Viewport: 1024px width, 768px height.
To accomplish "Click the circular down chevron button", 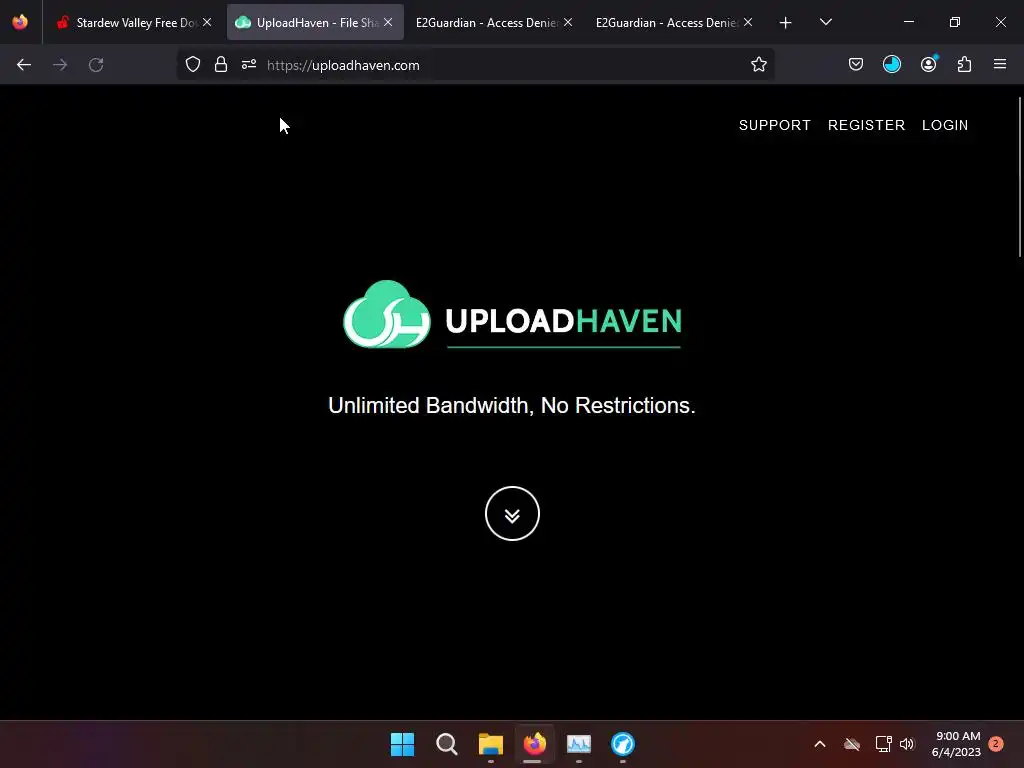I will click(512, 513).
